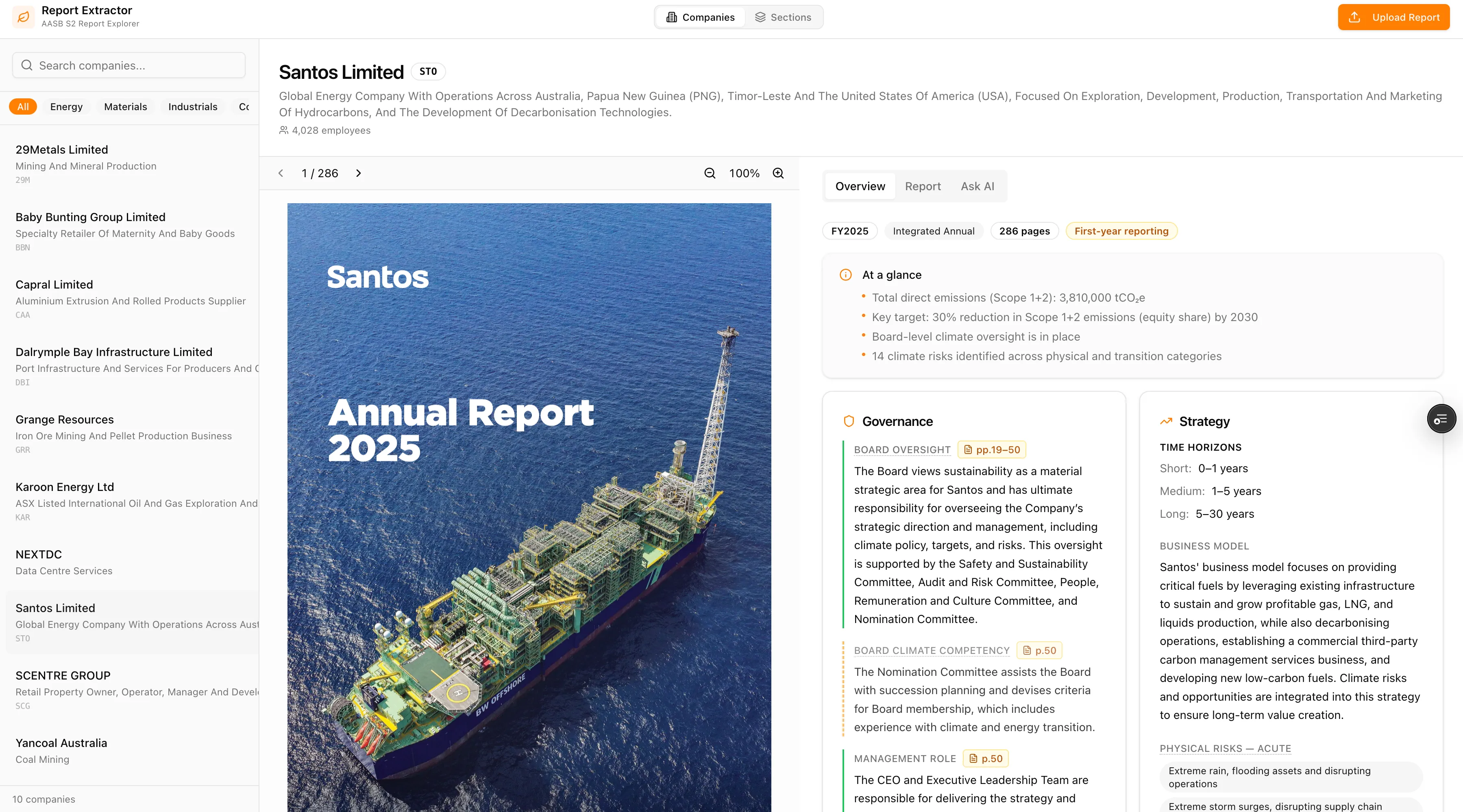Click the Upload Report button
This screenshot has height=812, width=1463.
[x=1394, y=17]
